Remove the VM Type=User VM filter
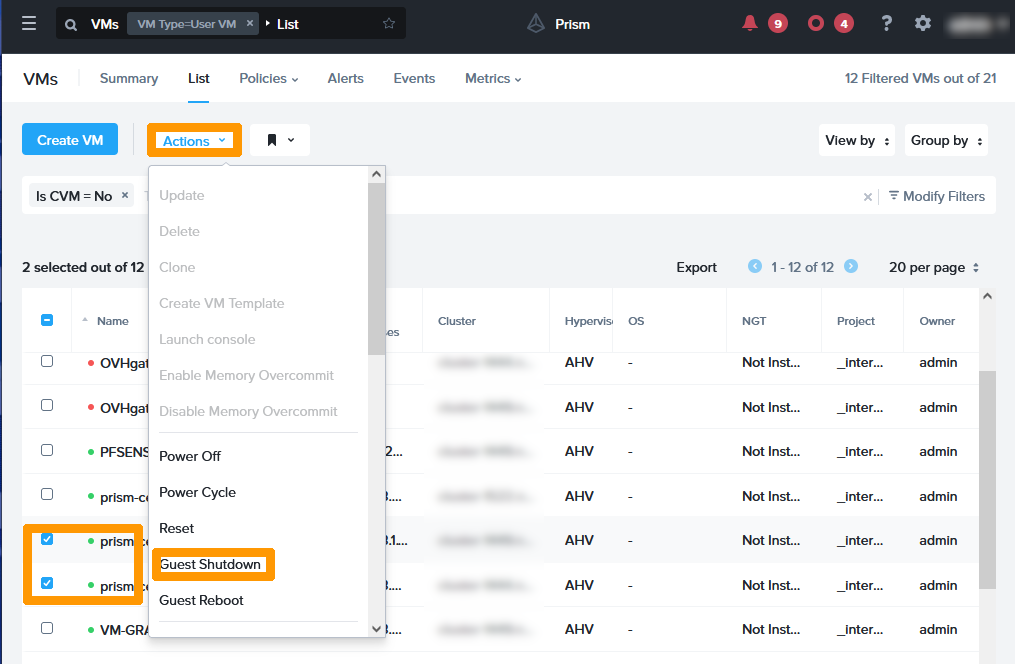1015x664 pixels. (250, 23)
